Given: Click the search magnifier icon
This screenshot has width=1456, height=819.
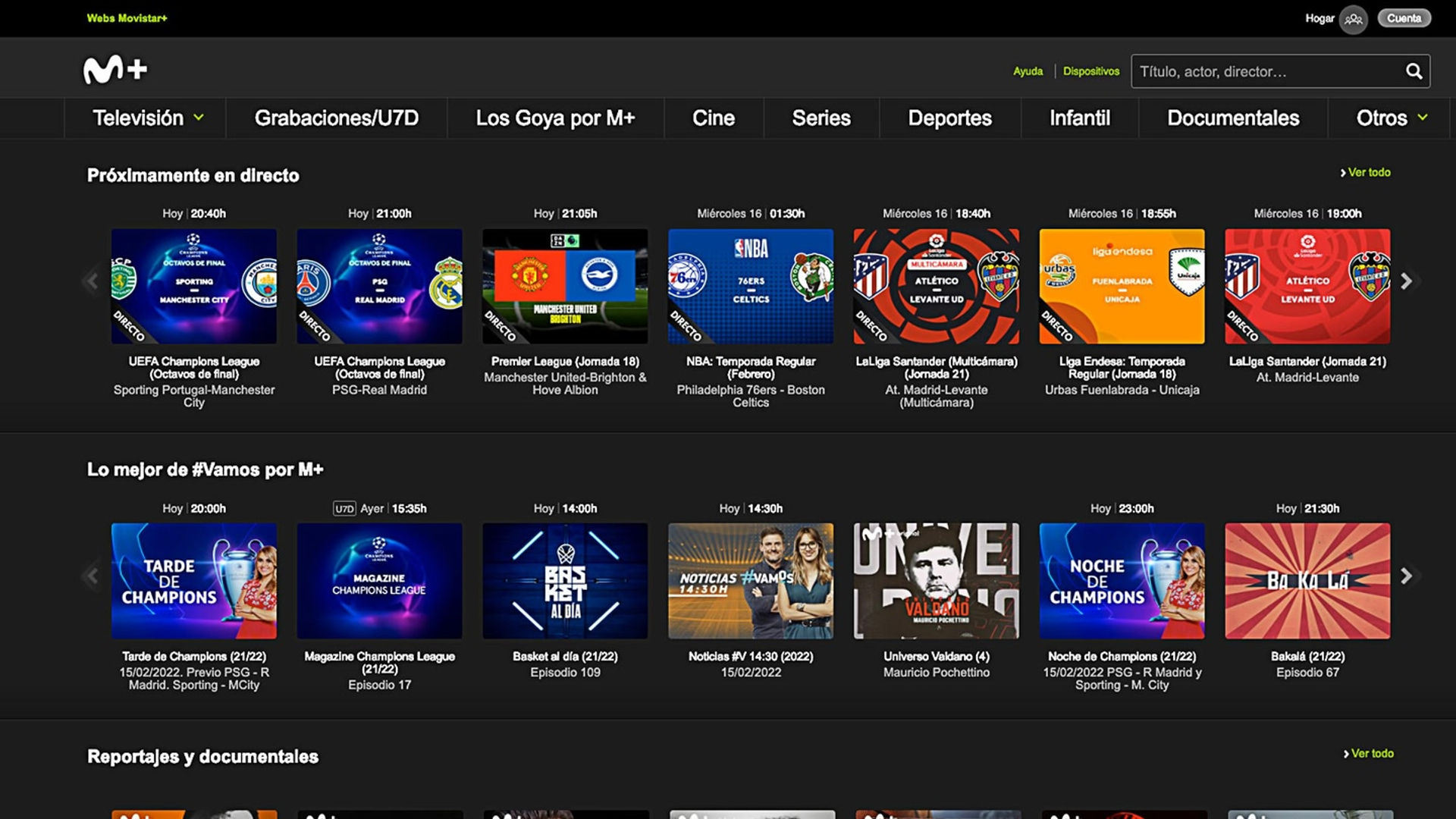Looking at the screenshot, I should tap(1414, 71).
